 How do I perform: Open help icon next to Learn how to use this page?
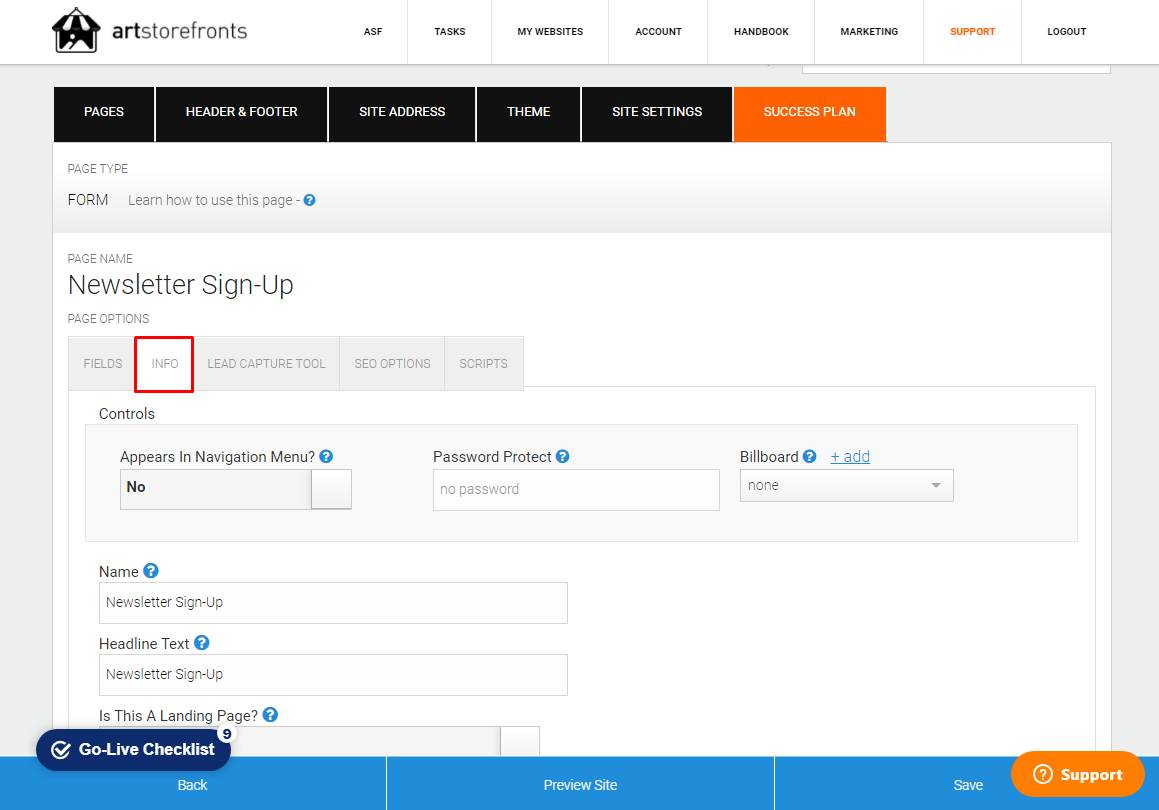pos(310,200)
